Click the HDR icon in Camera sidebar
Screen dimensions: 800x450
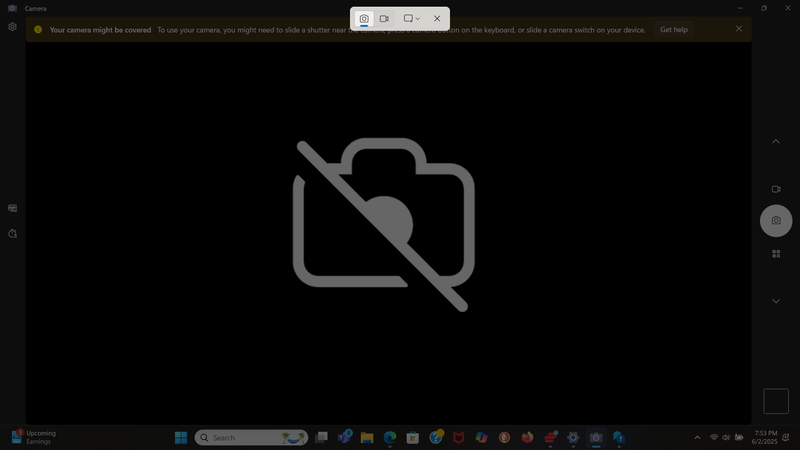coord(13,208)
